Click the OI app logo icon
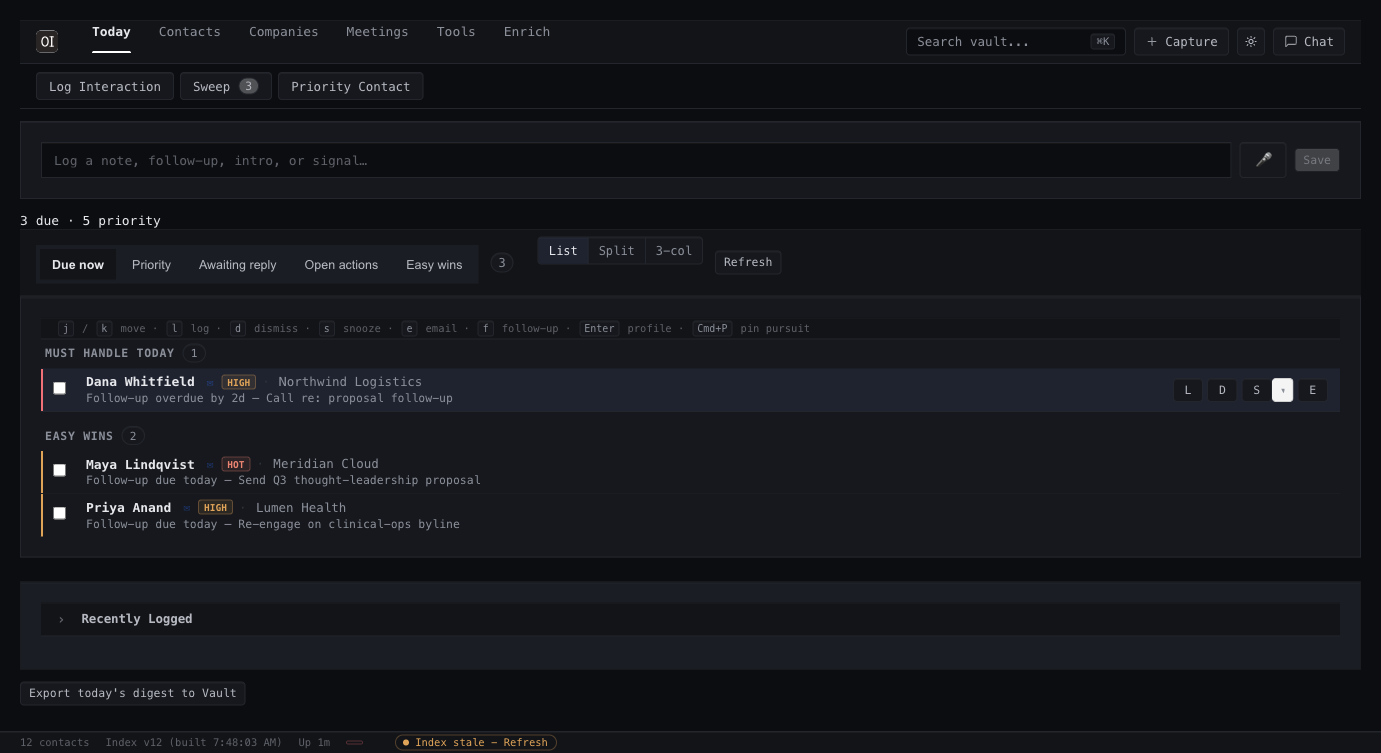The width and height of the screenshot is (1381, 753). [47, 41]
